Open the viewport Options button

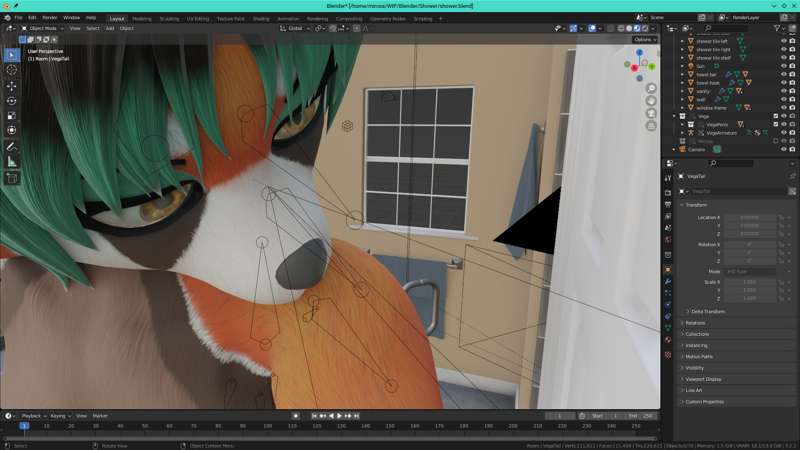click(x=644, y=39)
